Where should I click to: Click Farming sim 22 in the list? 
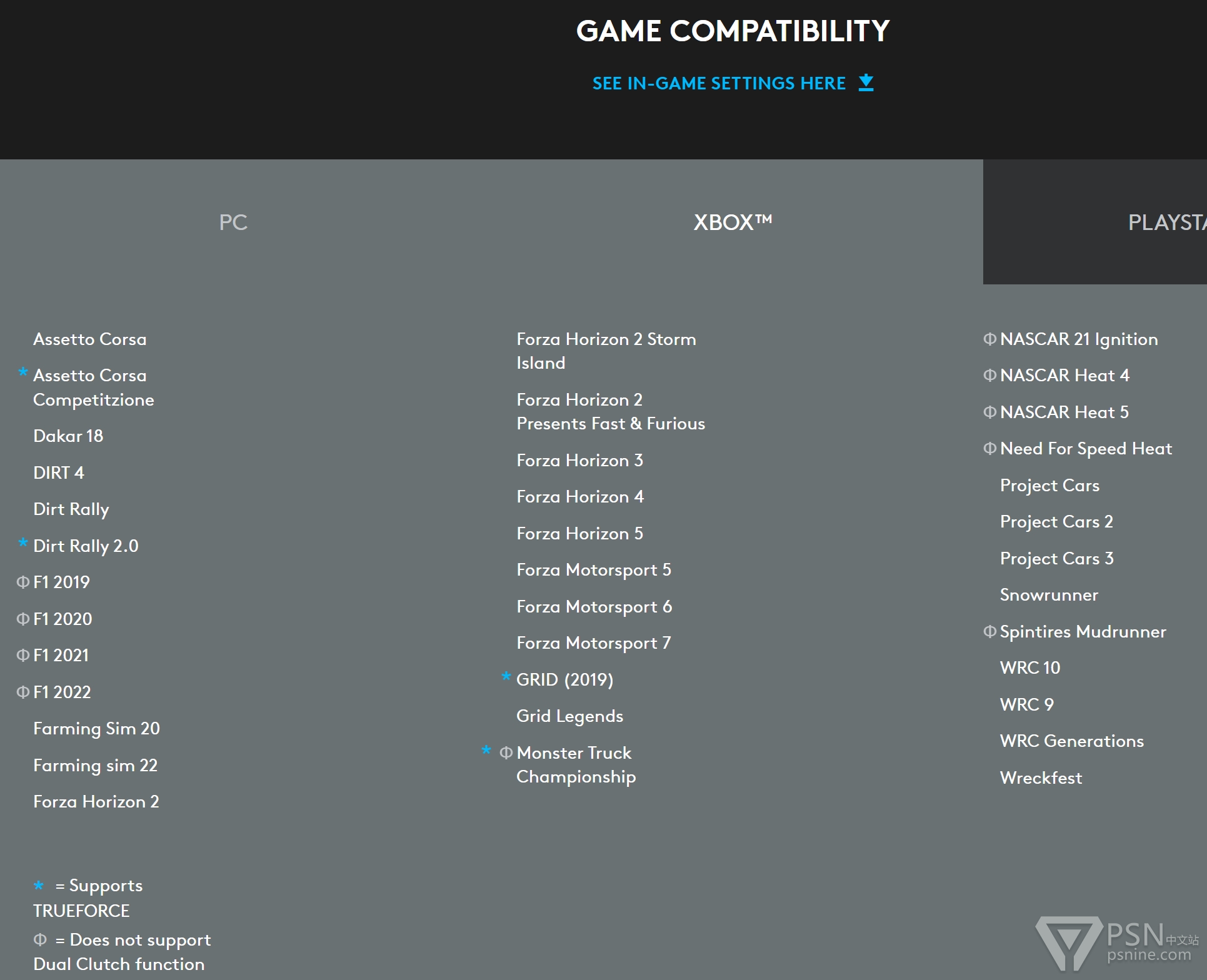click(x=95, y=766)
